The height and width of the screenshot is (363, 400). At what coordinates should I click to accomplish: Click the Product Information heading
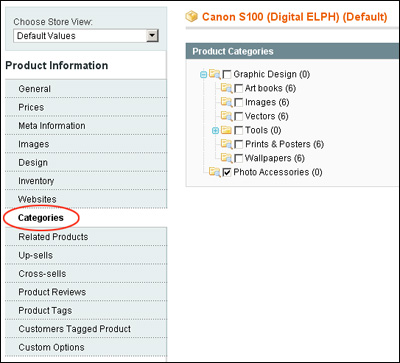click(x=57, y=65)
